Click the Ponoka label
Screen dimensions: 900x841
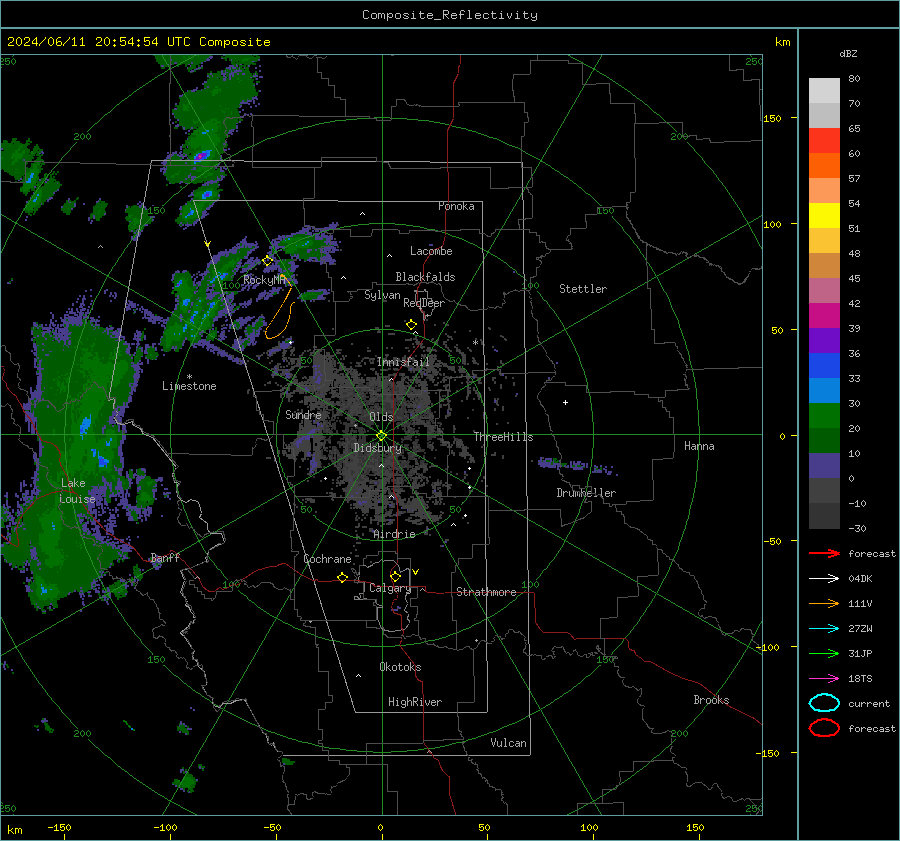coord(456,206)
